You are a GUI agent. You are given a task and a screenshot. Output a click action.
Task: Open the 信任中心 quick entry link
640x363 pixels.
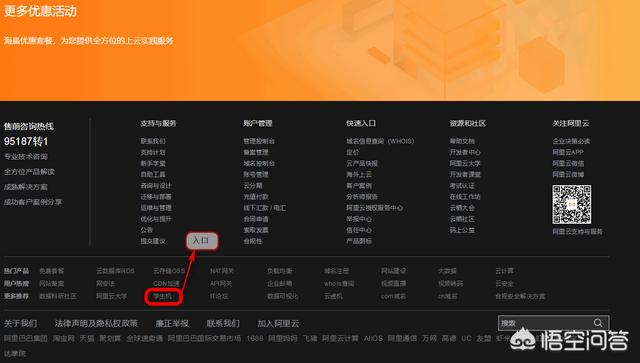pos(359,230)
